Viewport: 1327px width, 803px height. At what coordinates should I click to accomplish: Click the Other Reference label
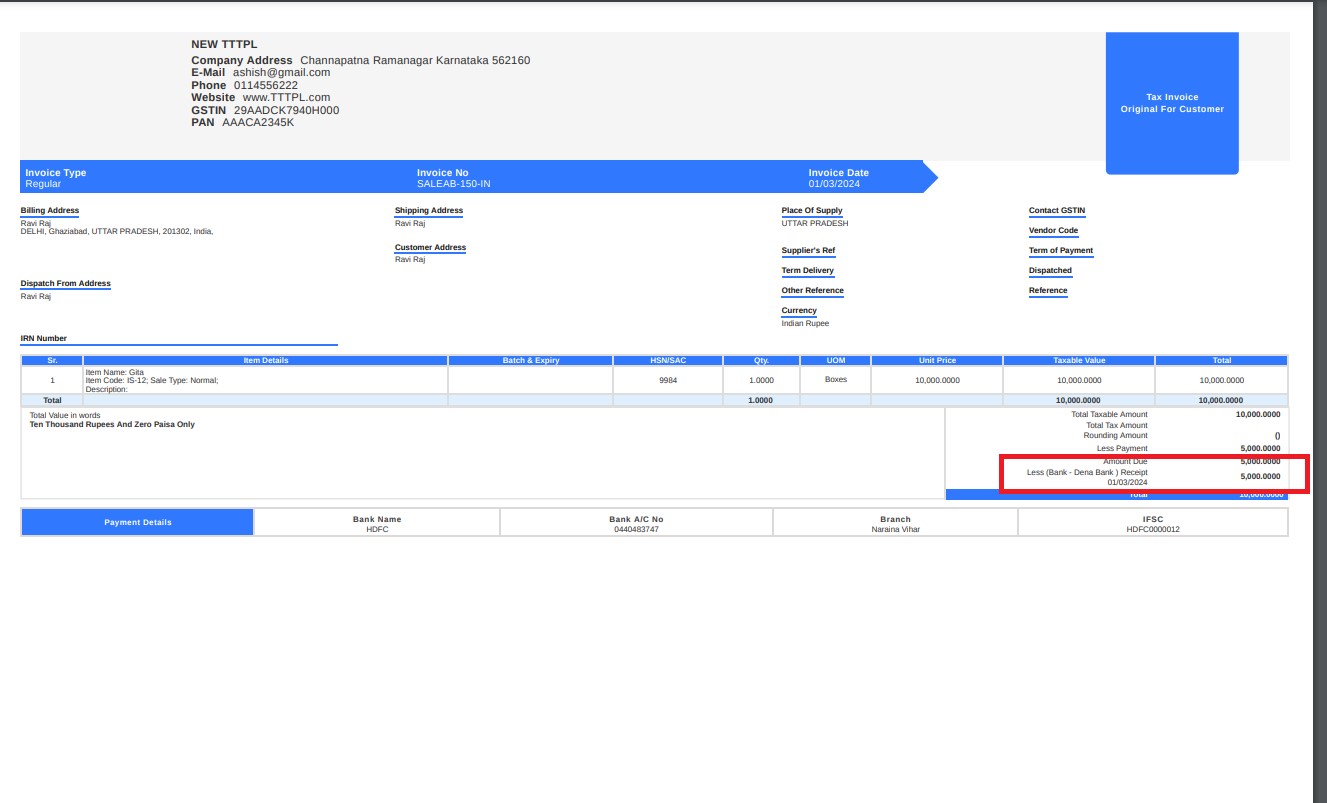click(x=813, y=291)
